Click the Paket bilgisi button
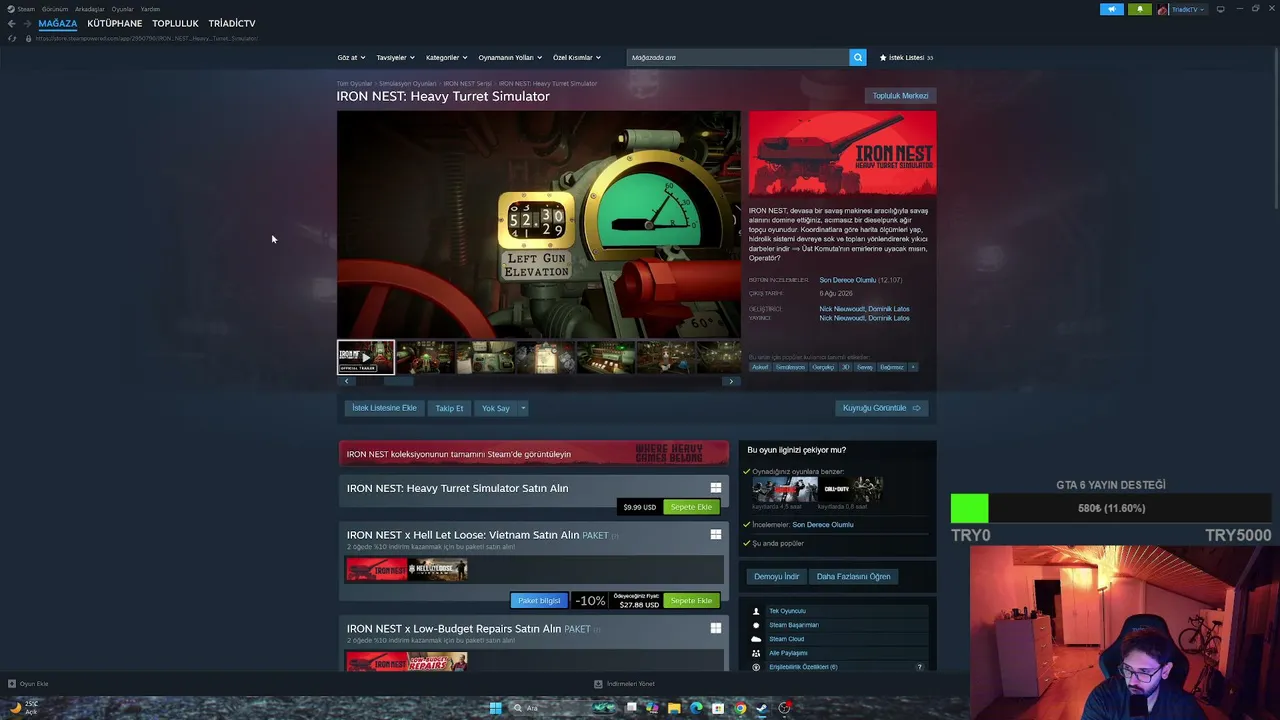The image size is (1280, 720). (539, 600)
